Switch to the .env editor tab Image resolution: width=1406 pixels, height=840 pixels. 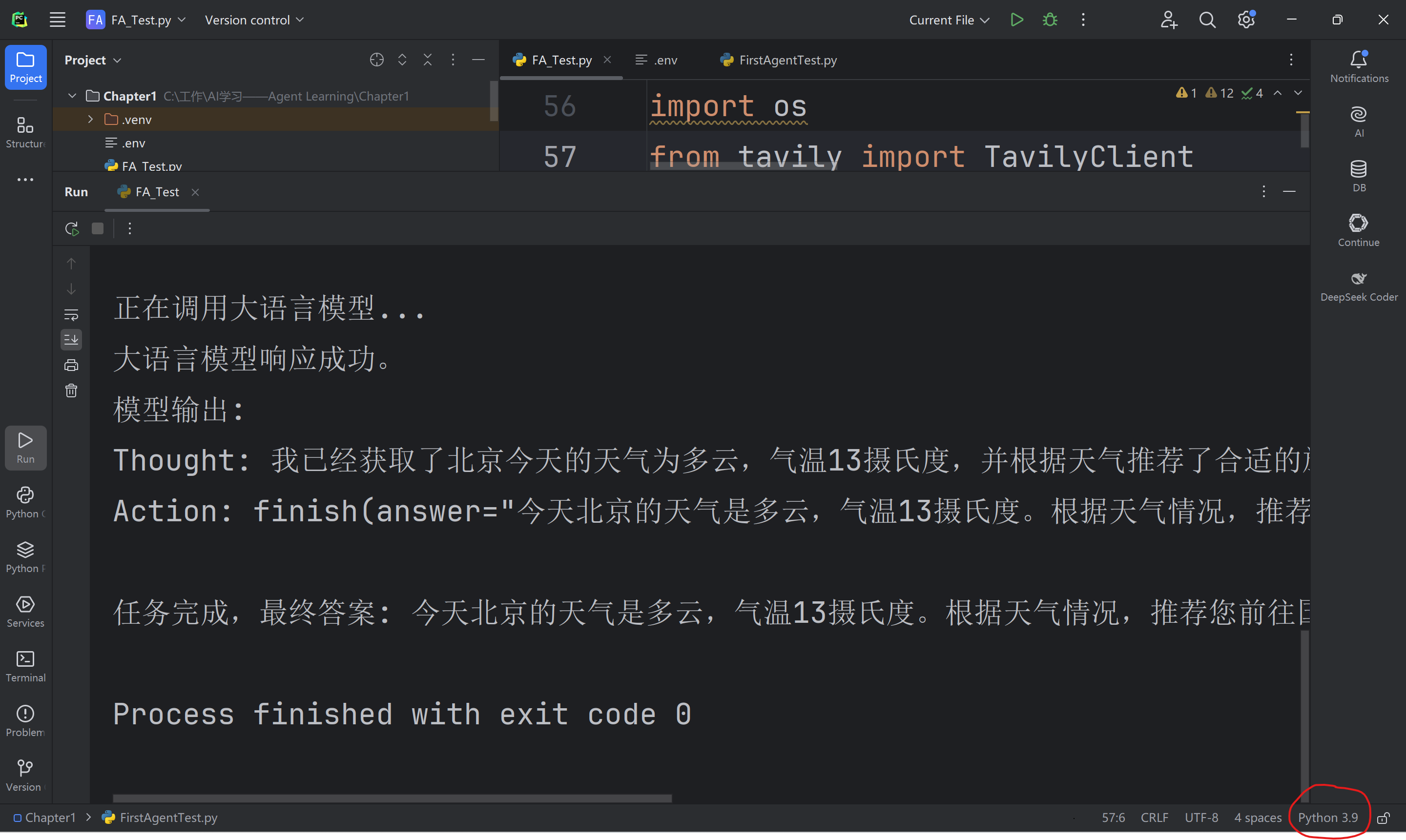(x=657, y=60)
